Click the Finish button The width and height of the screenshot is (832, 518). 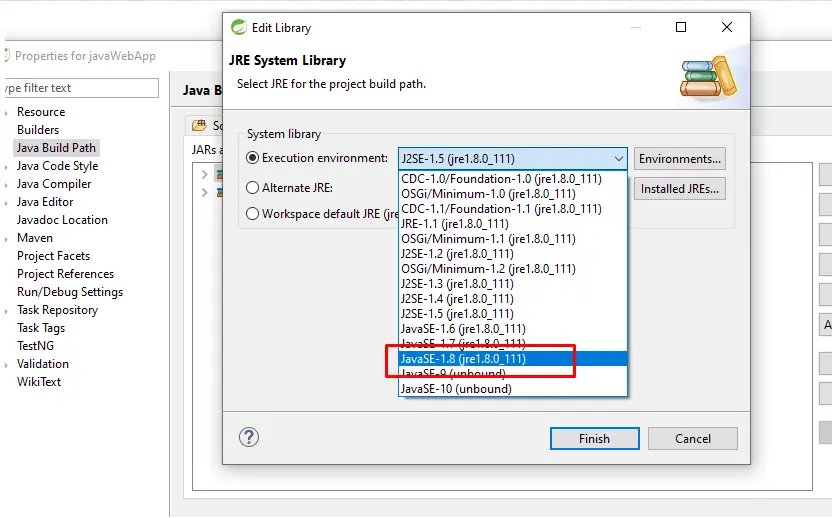[x=594, y=438]
